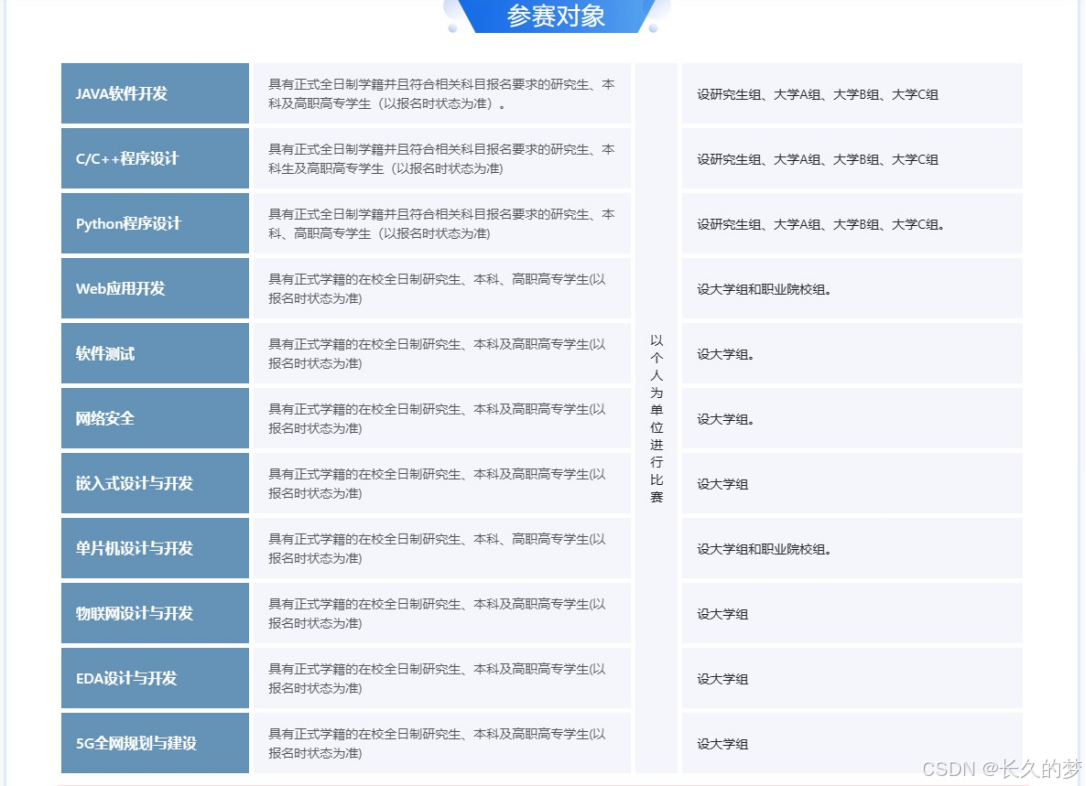The height and width of the screenshot is (786, 1086).
Task: Select the C/C++程序设计 category cell
Action: pyautogui.click(x=155, y=159)
